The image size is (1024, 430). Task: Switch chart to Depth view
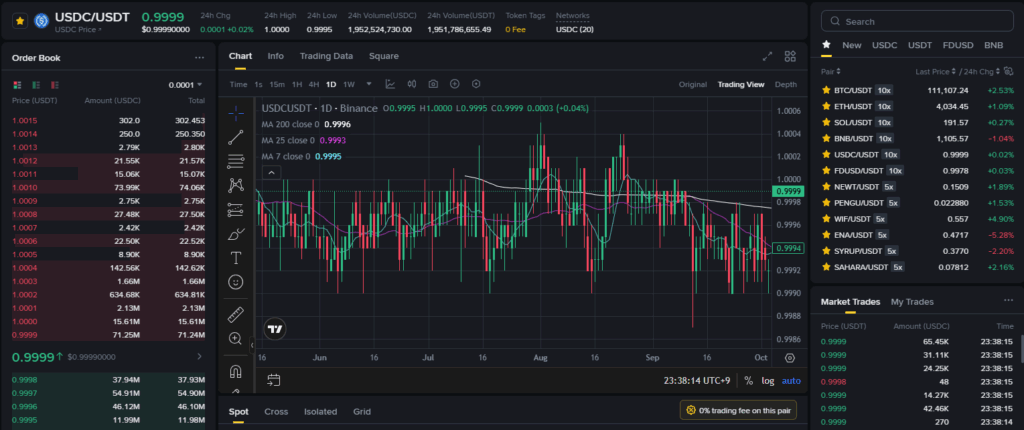click(x=785, y=84)
